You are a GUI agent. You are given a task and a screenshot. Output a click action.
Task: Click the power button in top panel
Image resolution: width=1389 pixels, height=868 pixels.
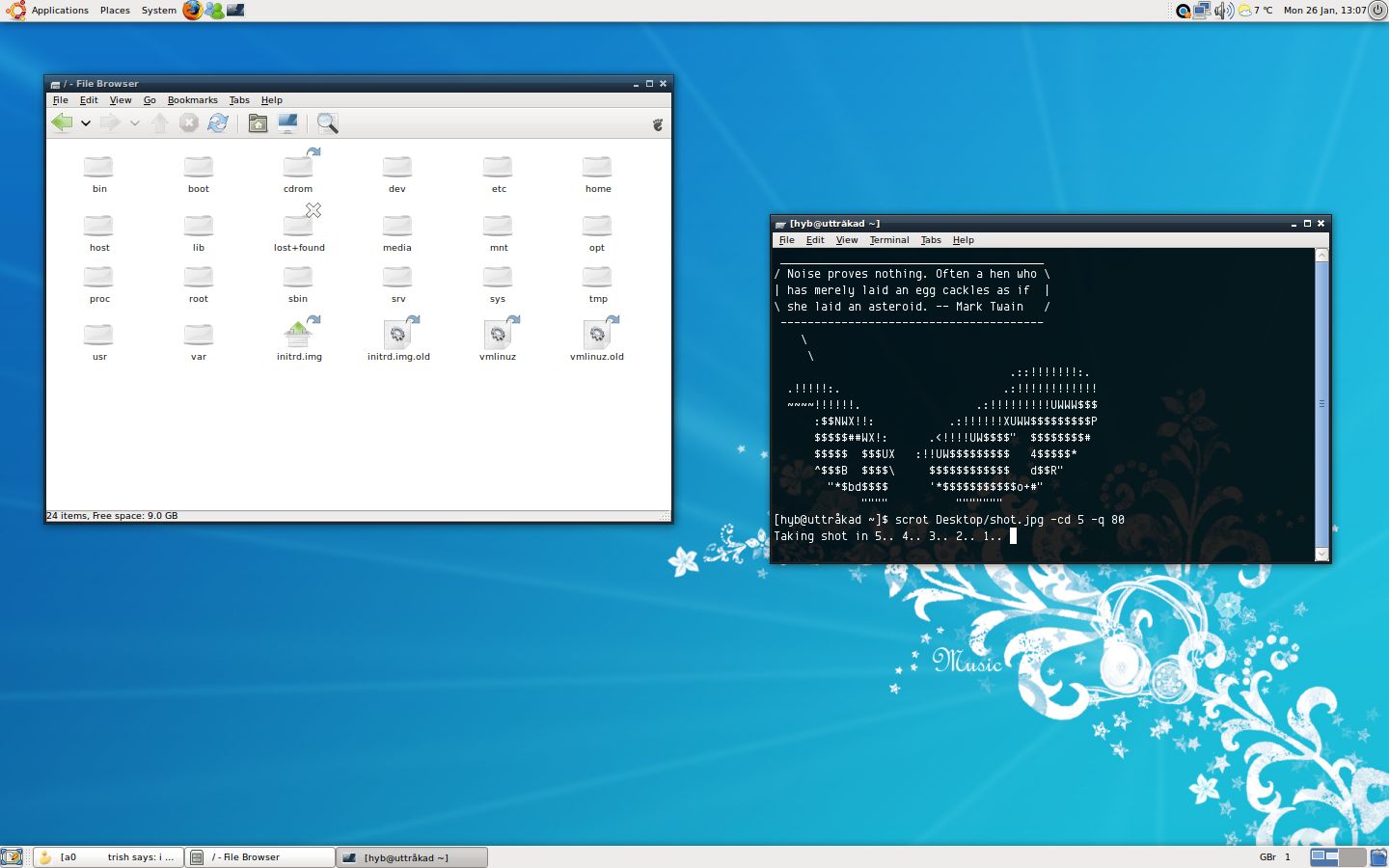coord(1377,11)
